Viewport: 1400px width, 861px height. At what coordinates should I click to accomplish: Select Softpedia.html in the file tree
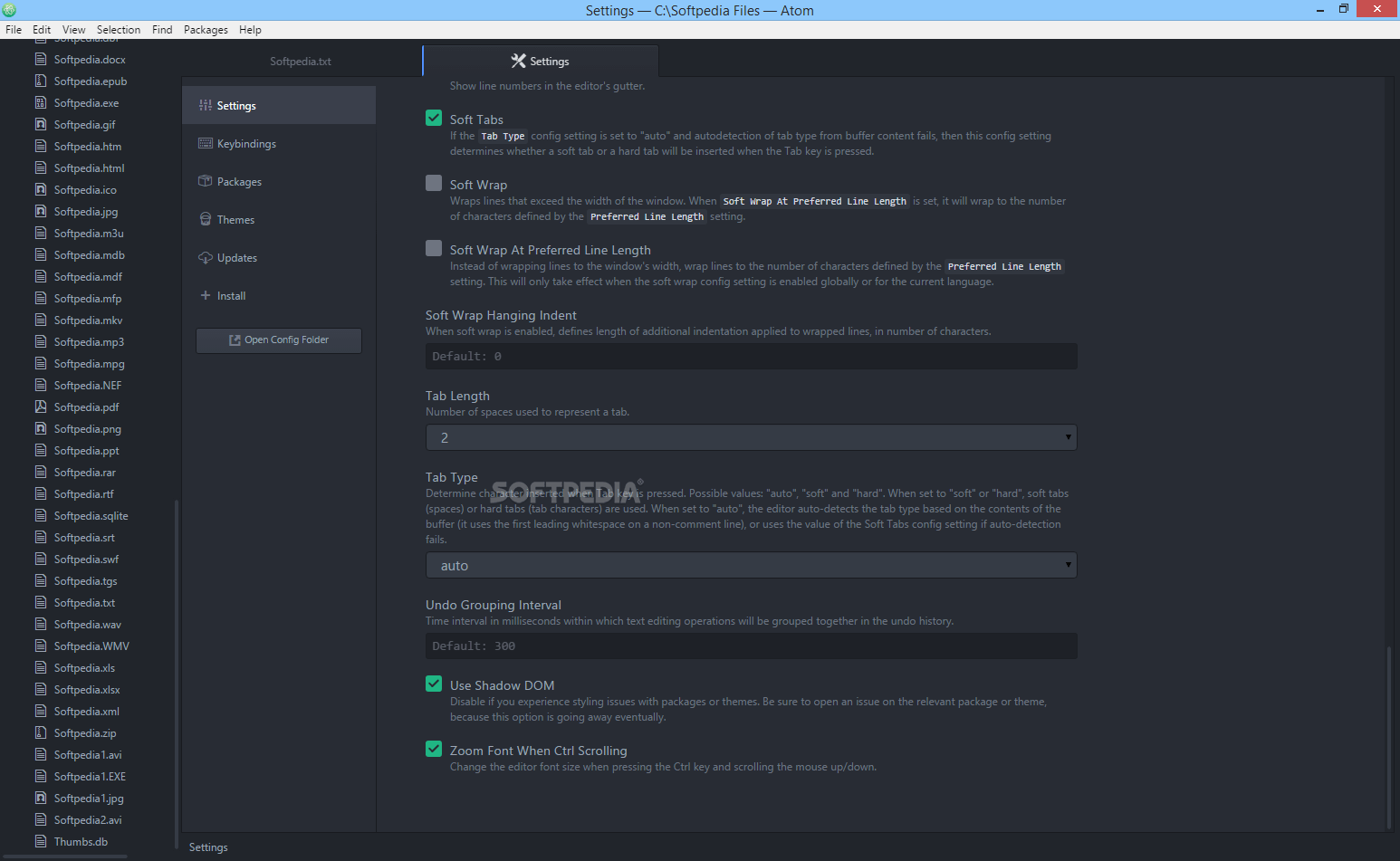(89, 167)
